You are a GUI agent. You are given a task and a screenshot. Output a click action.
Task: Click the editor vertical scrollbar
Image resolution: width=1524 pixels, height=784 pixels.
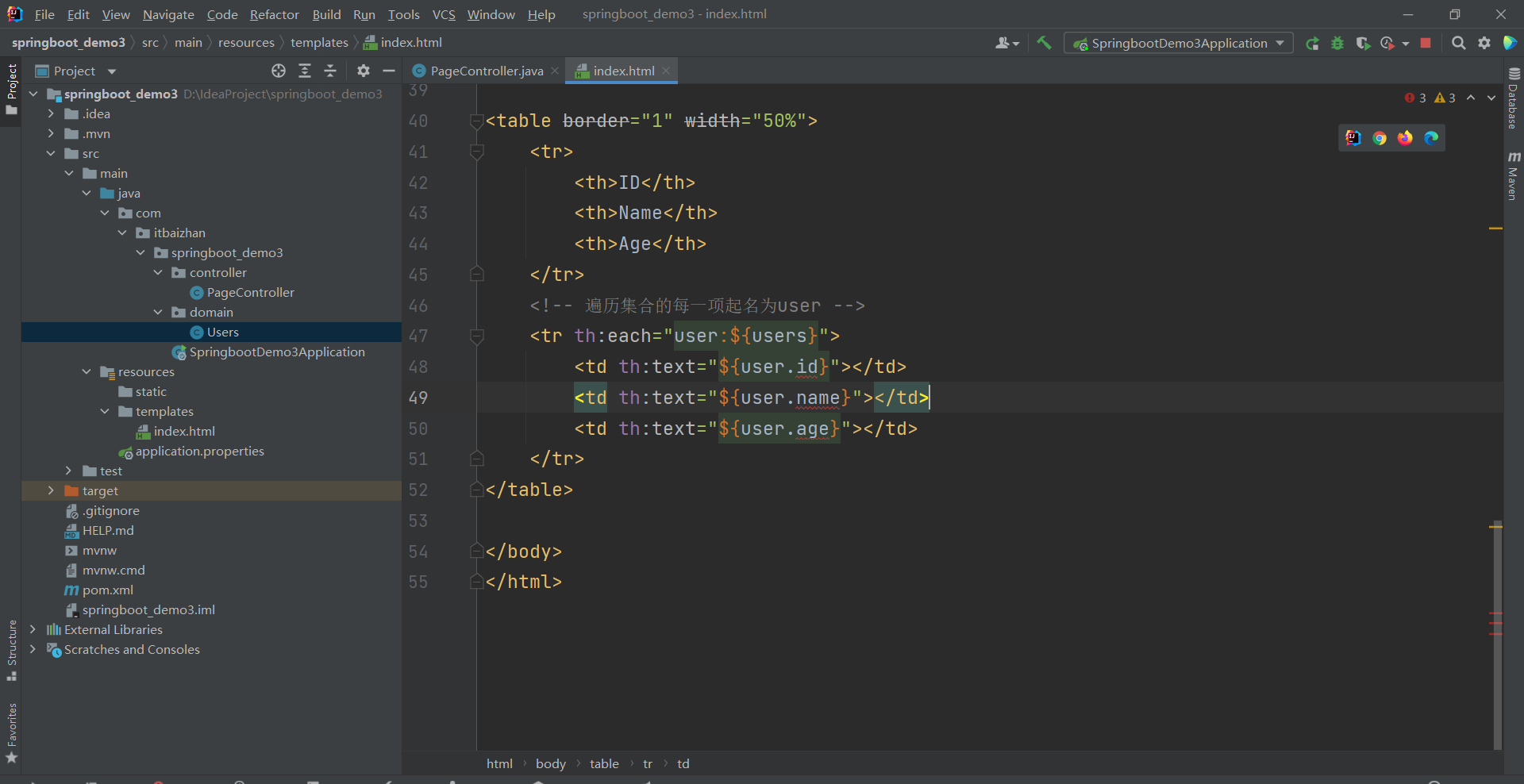click(x=1497, y=635)
